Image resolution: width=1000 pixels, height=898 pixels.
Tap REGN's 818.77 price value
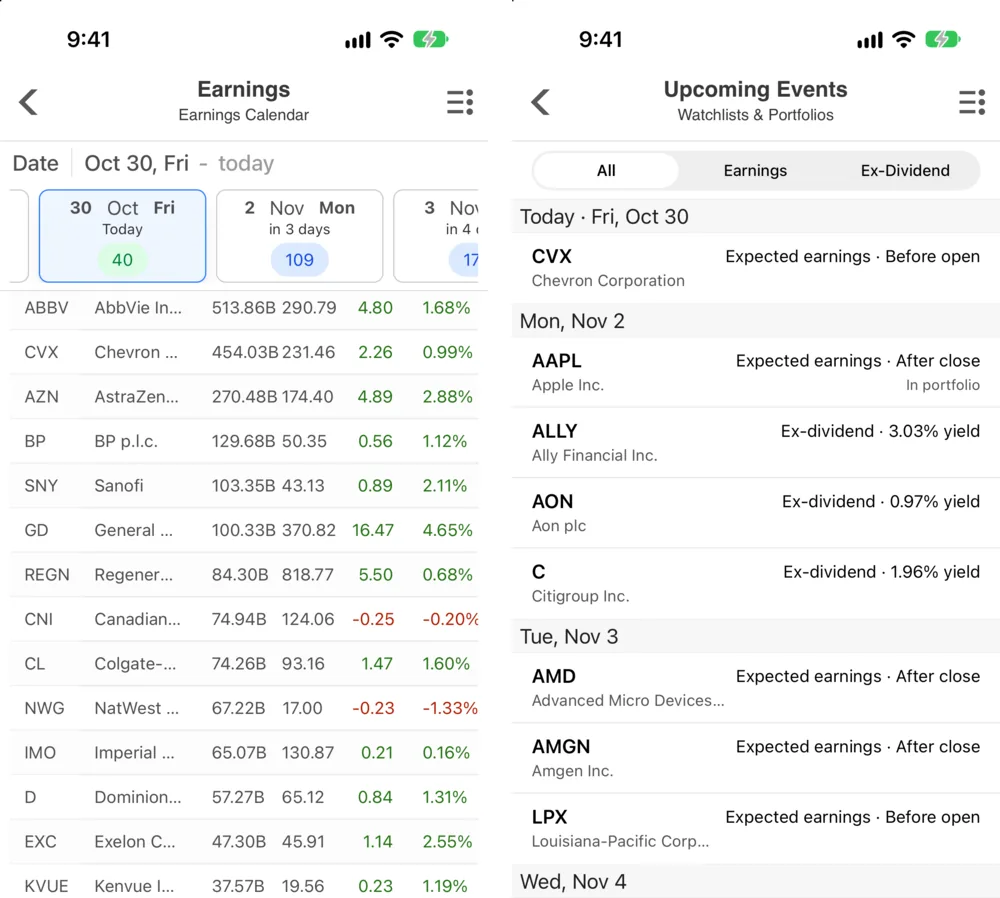307,575
